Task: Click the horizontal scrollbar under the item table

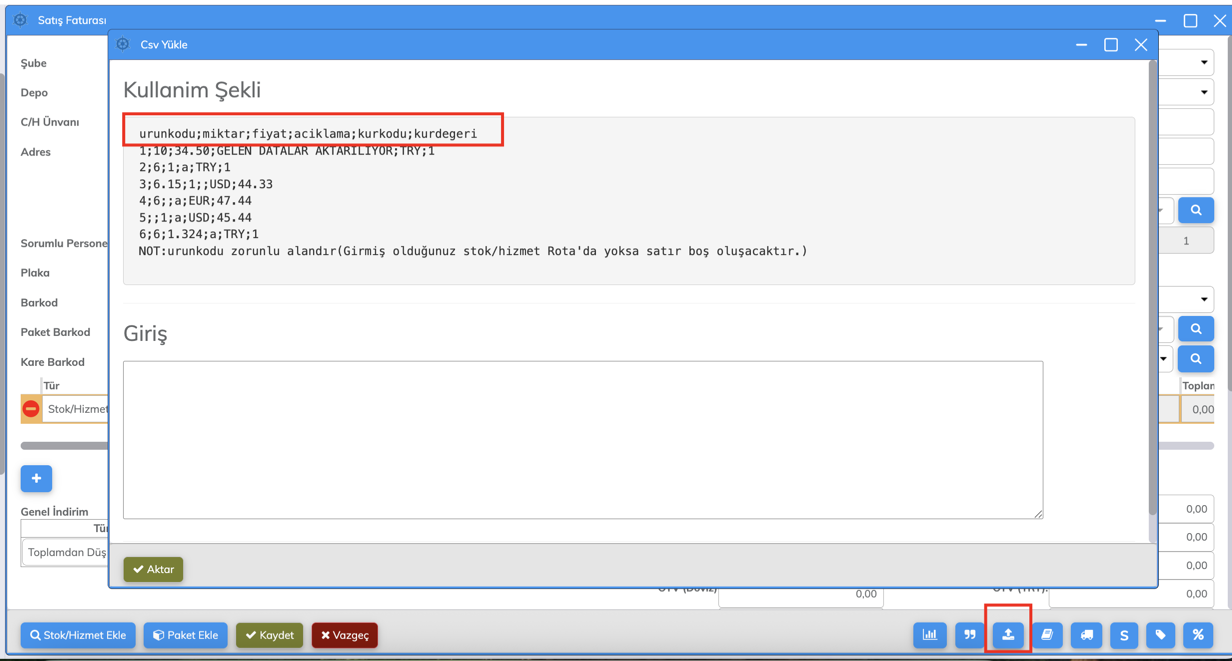Action: (64, 446)
